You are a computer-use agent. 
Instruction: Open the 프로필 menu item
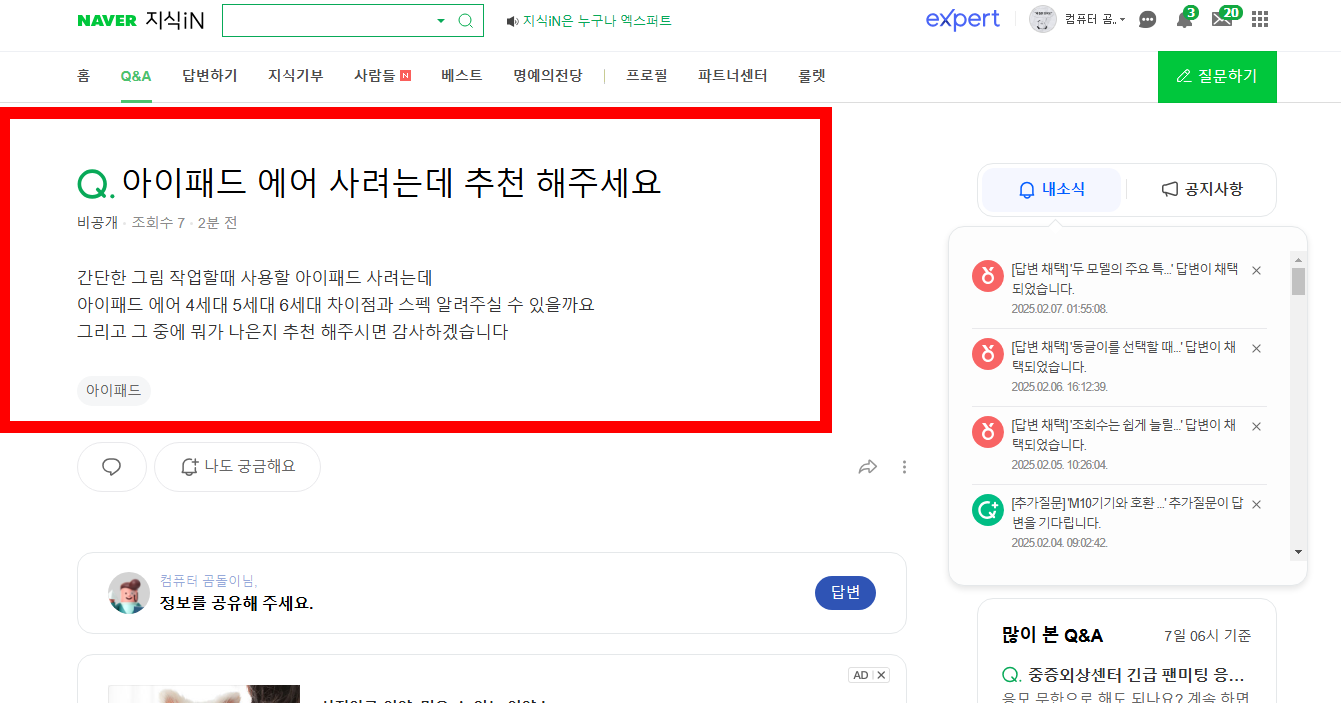click(x=647, y=76)
